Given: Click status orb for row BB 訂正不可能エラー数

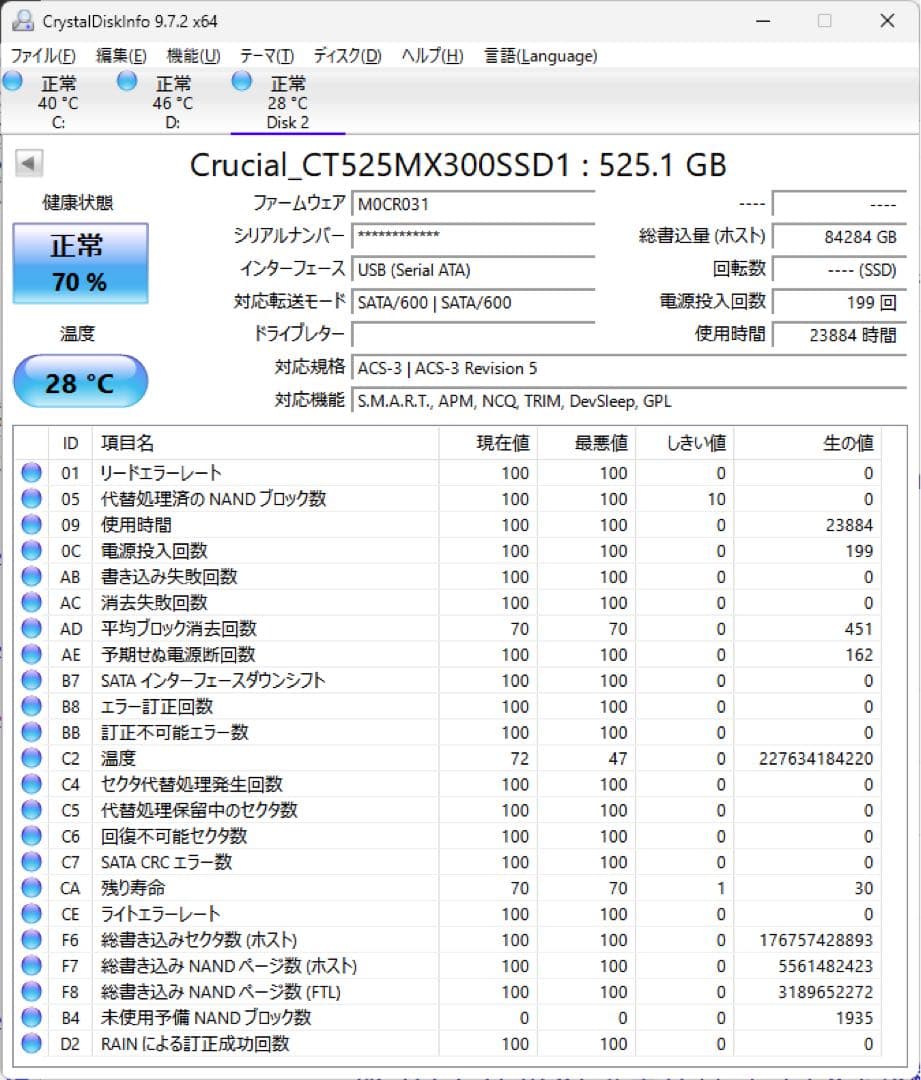Looking at the screenshot, I should click(x=31, y=732).
